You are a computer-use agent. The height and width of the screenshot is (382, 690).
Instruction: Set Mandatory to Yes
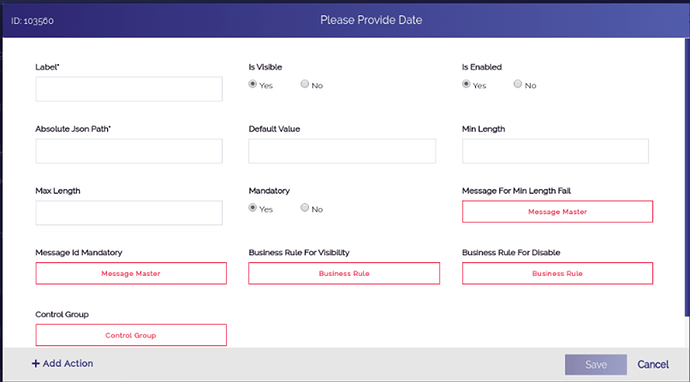253,207
